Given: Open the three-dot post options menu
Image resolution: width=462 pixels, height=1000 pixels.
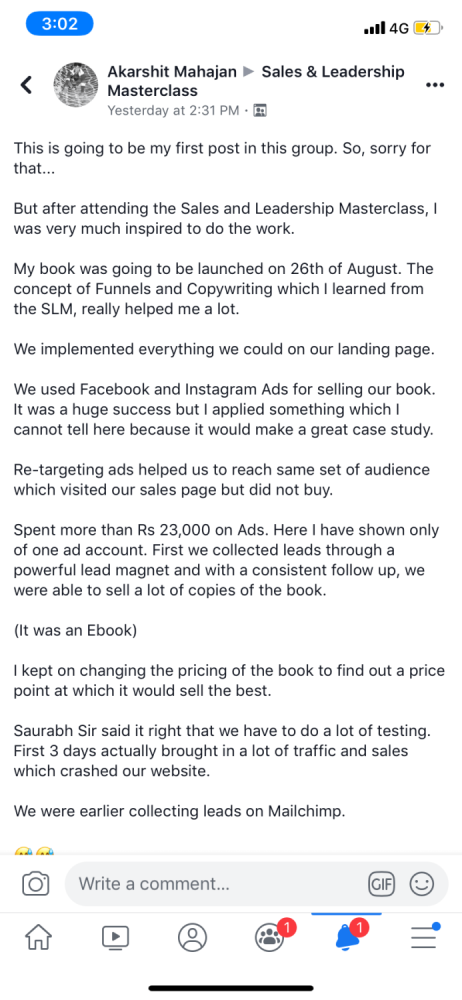Looking at the screenshot, I should [x=434, y=85].
